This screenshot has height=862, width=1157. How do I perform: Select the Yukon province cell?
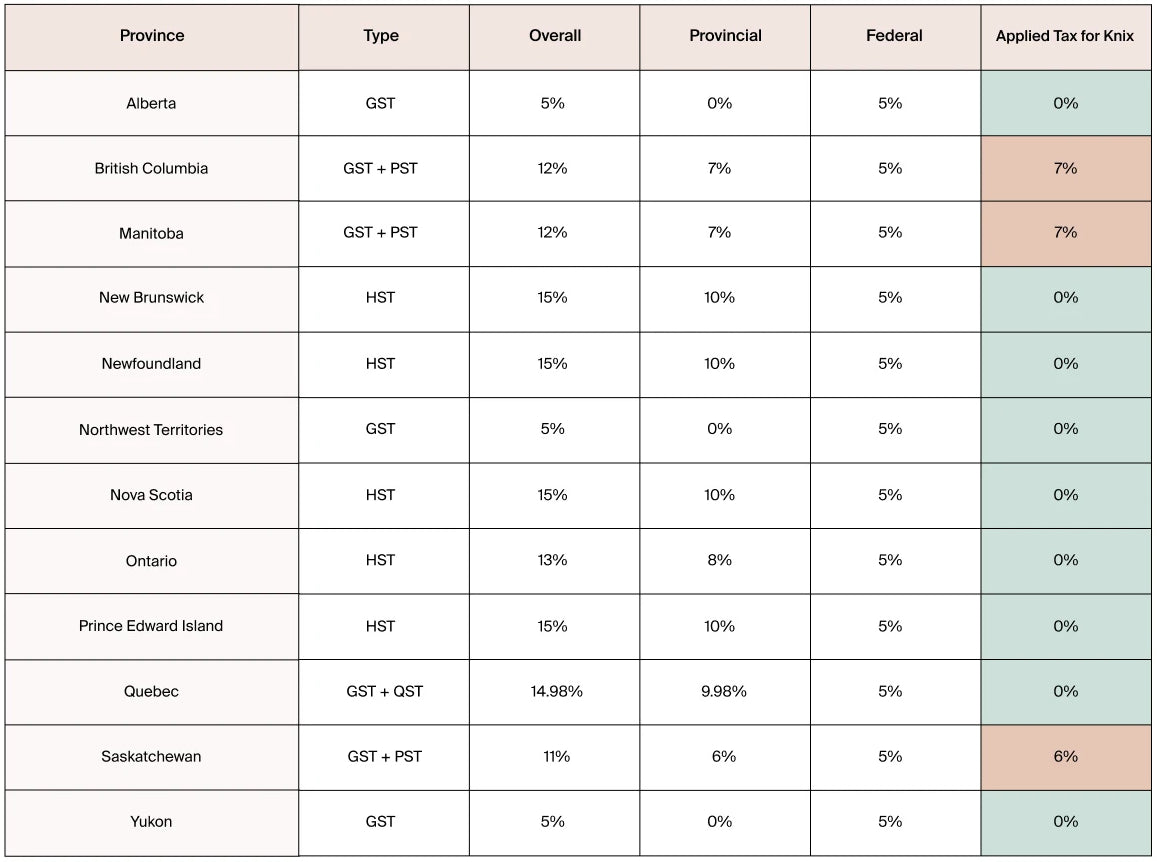(x=152, y=822)
